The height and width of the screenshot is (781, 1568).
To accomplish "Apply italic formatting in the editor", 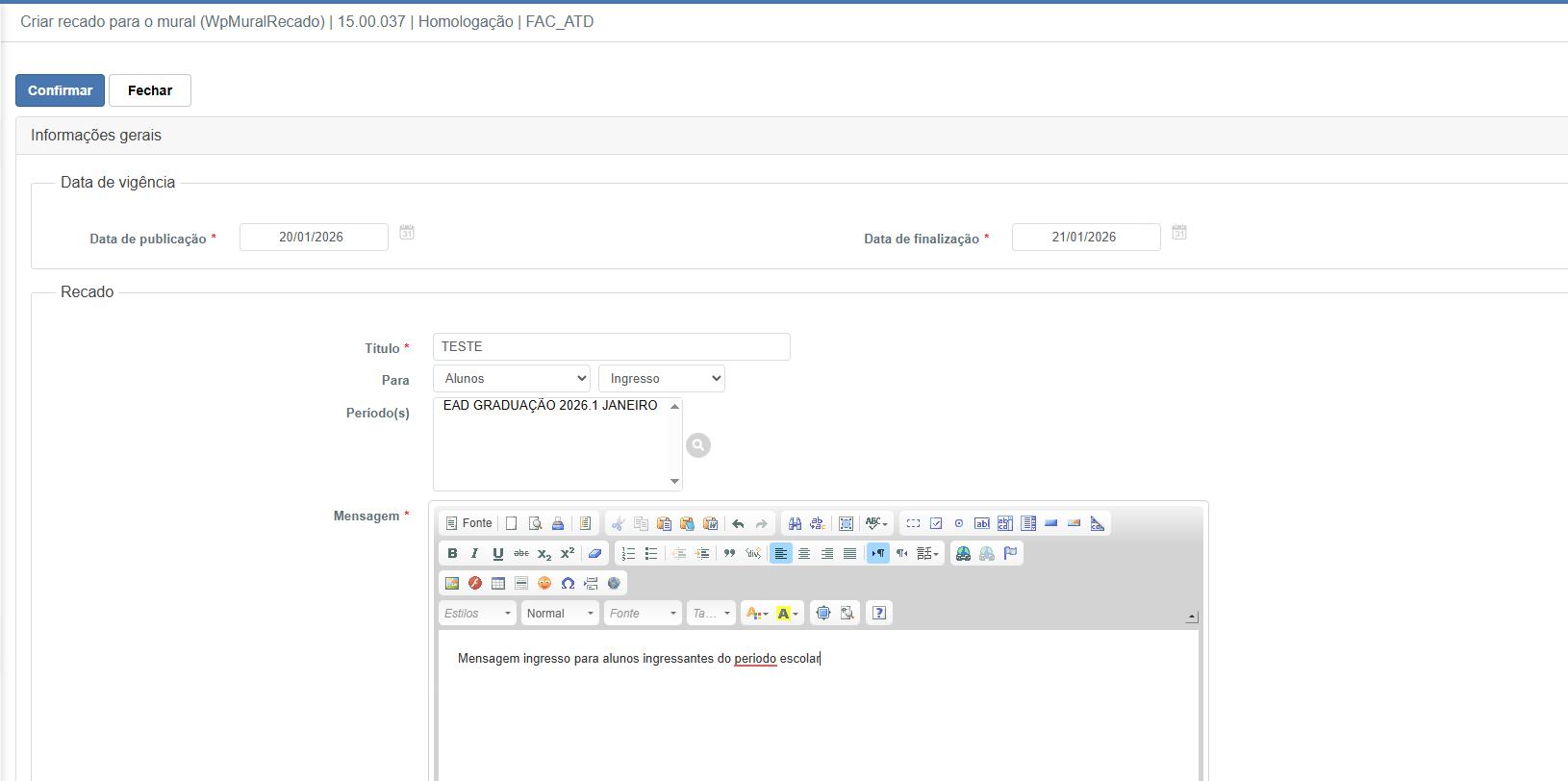I will (x=474, y=553).
